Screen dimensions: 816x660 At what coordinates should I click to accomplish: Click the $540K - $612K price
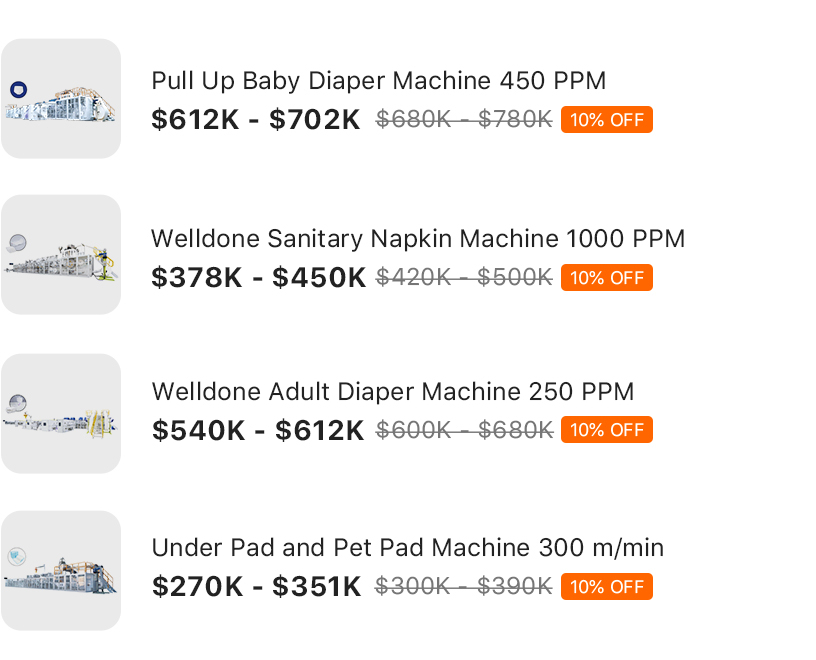258,430
